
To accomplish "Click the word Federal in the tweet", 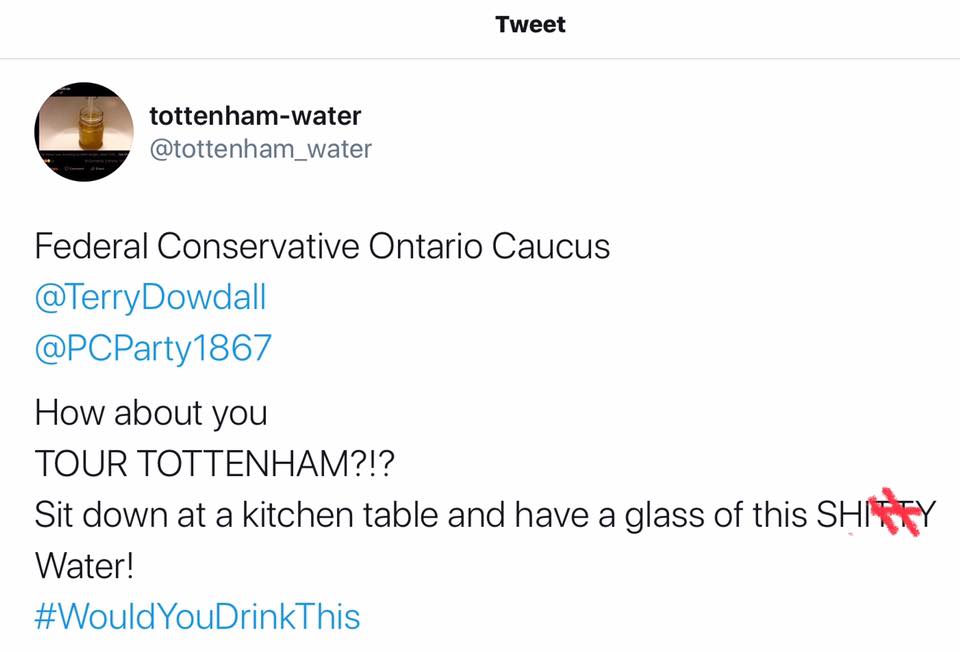I will [91, 246].
